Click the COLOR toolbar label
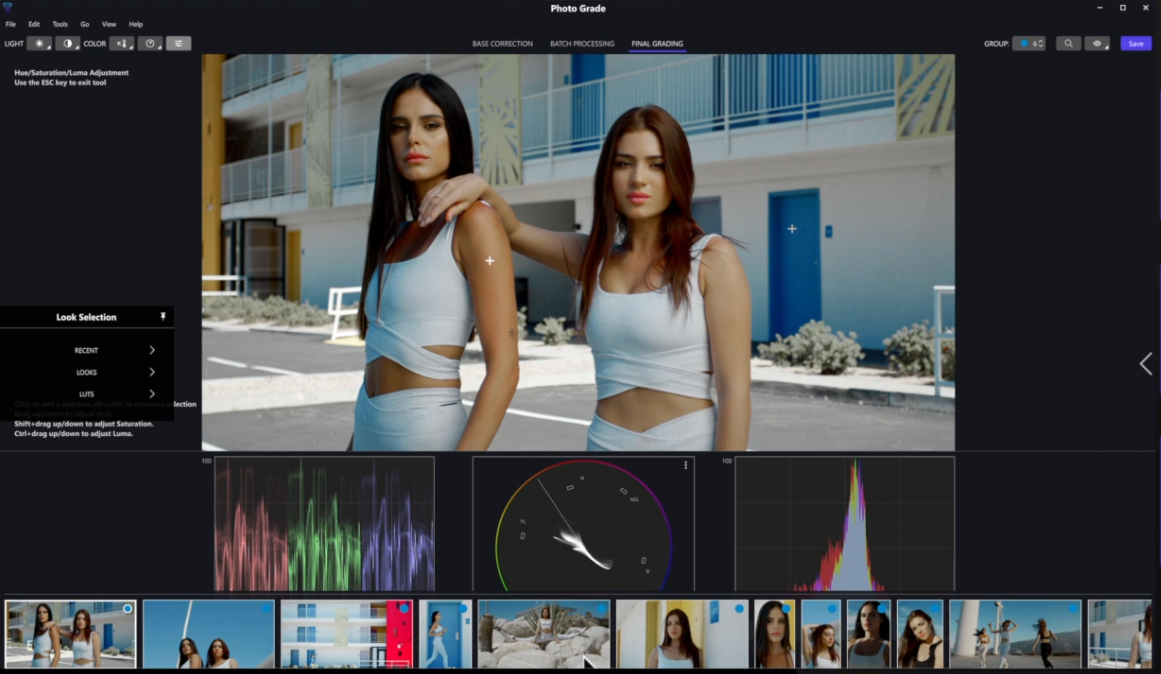1161x674 pixels. point(95,44)
